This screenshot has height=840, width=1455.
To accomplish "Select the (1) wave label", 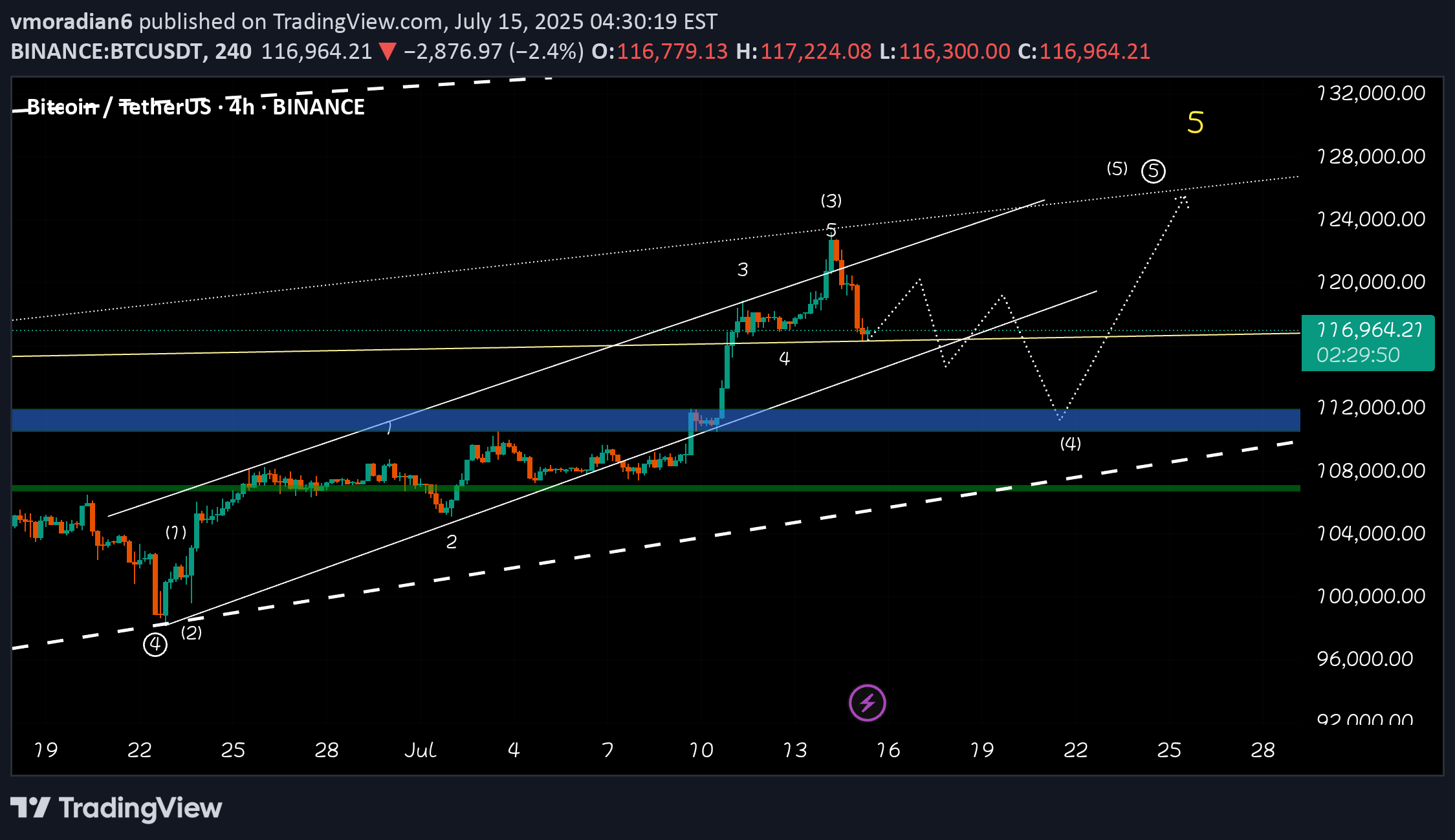I will coord(176,532).
